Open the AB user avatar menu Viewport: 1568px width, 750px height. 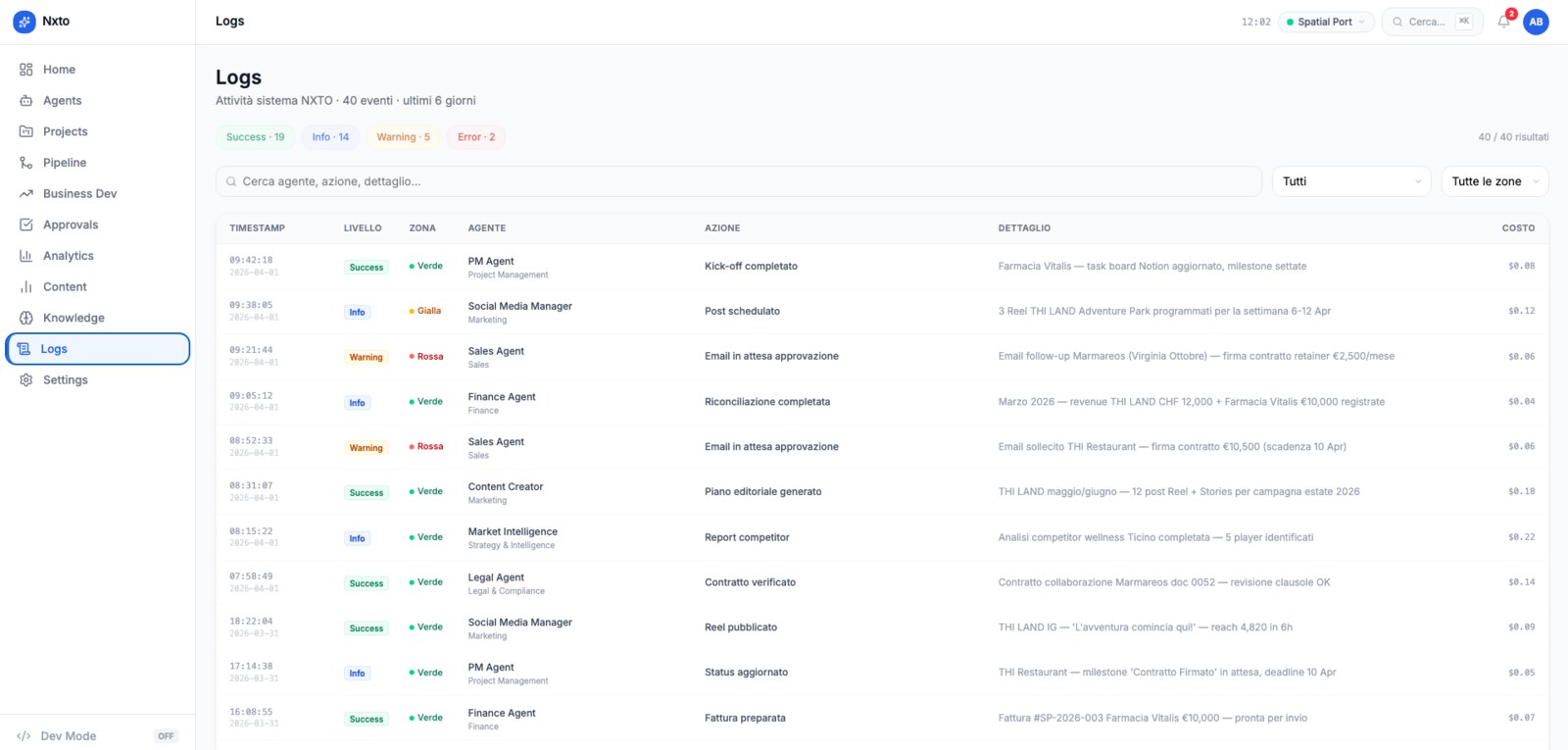(x=1536, y=22)
